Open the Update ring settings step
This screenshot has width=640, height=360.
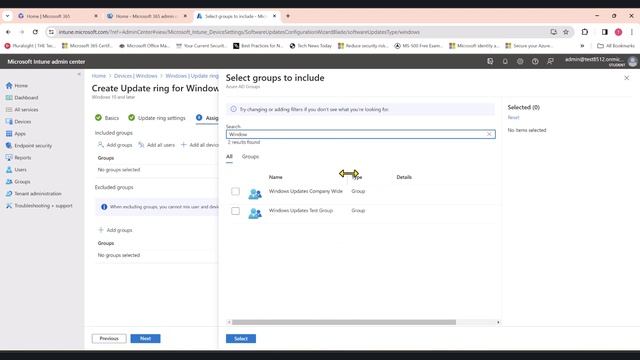[x=157, y=118]
